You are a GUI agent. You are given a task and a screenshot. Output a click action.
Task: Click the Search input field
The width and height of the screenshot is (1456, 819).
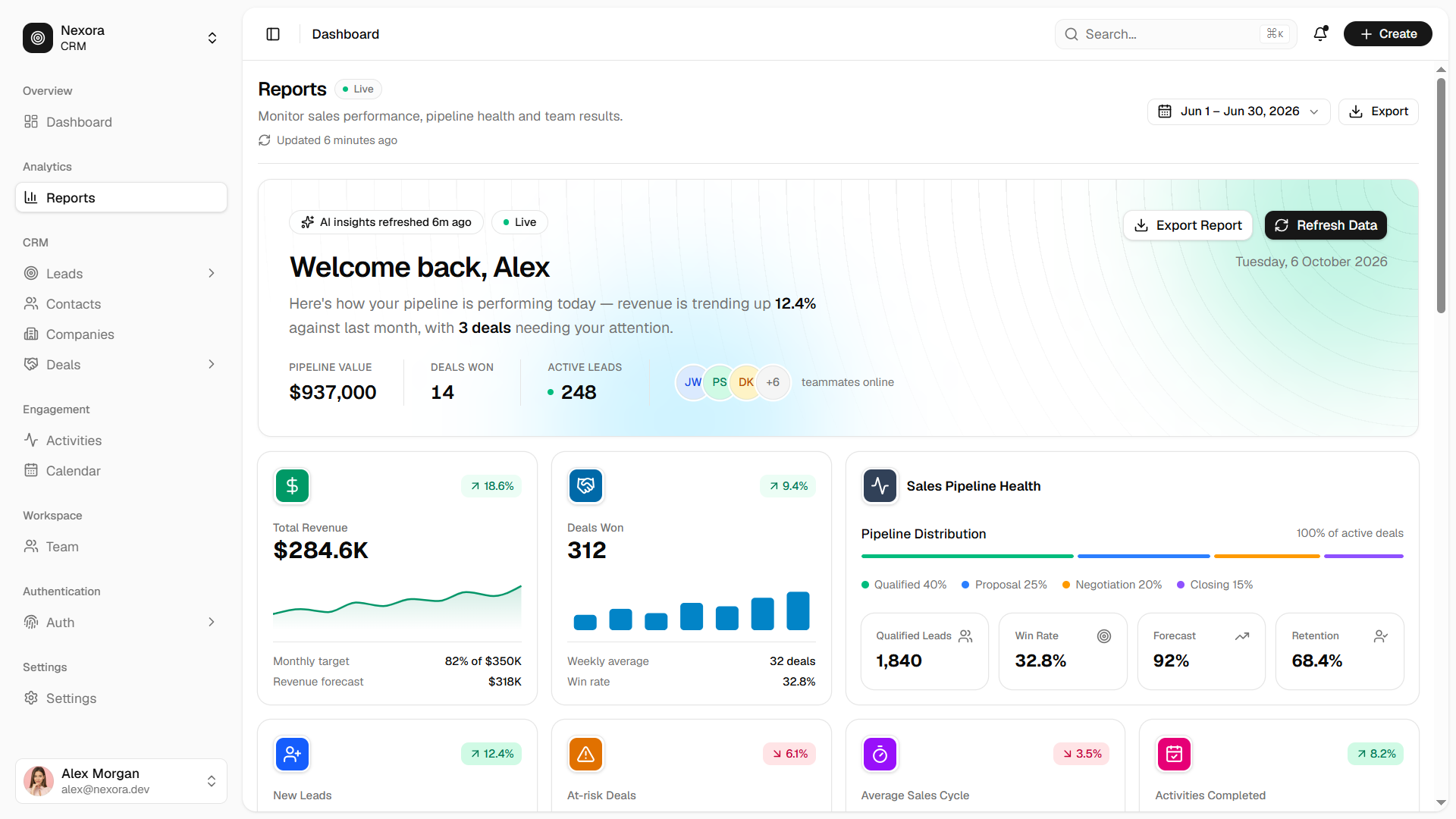1175,34
